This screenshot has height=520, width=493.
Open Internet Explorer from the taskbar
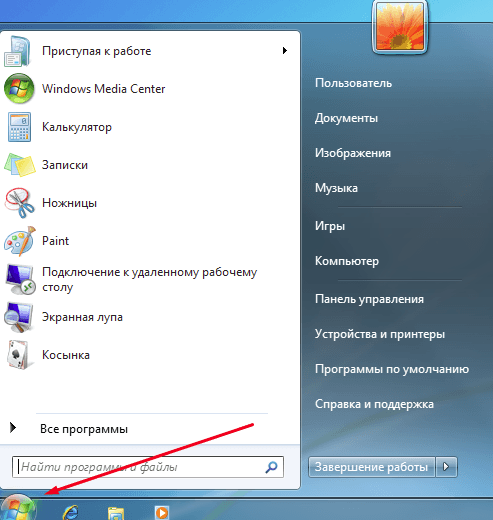click(71, 512)
